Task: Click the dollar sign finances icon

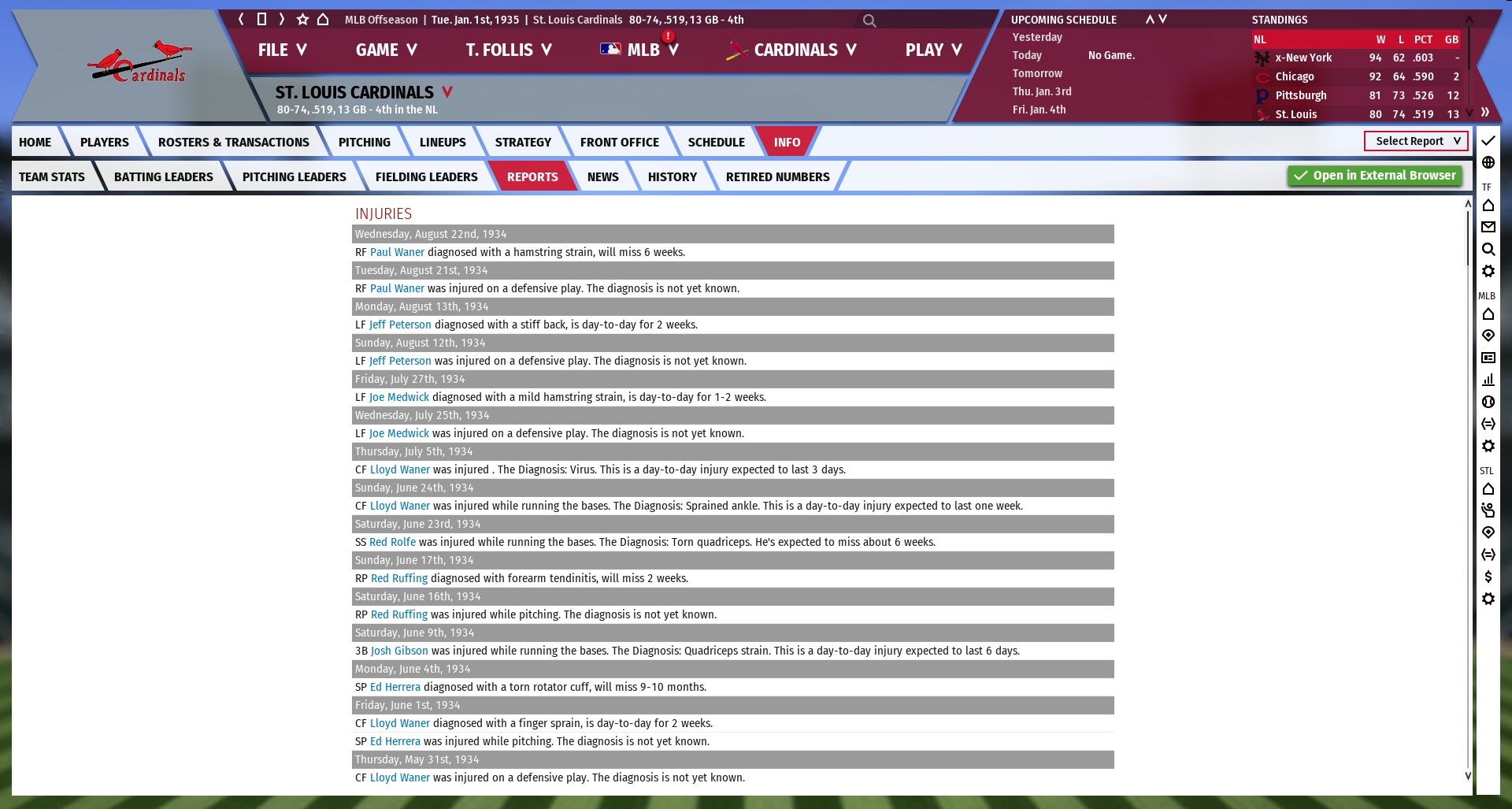Action: point(1488,577)
